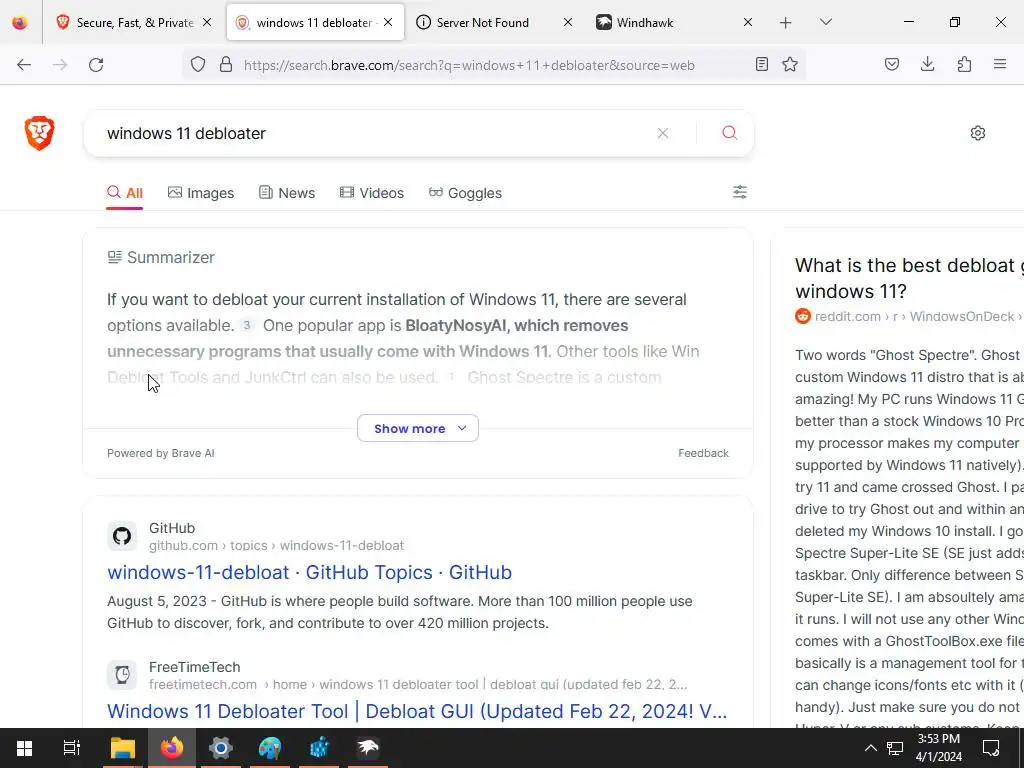1024x768 pixels.
Task: Click the padlock site security icon
Action: click(226, 64)
